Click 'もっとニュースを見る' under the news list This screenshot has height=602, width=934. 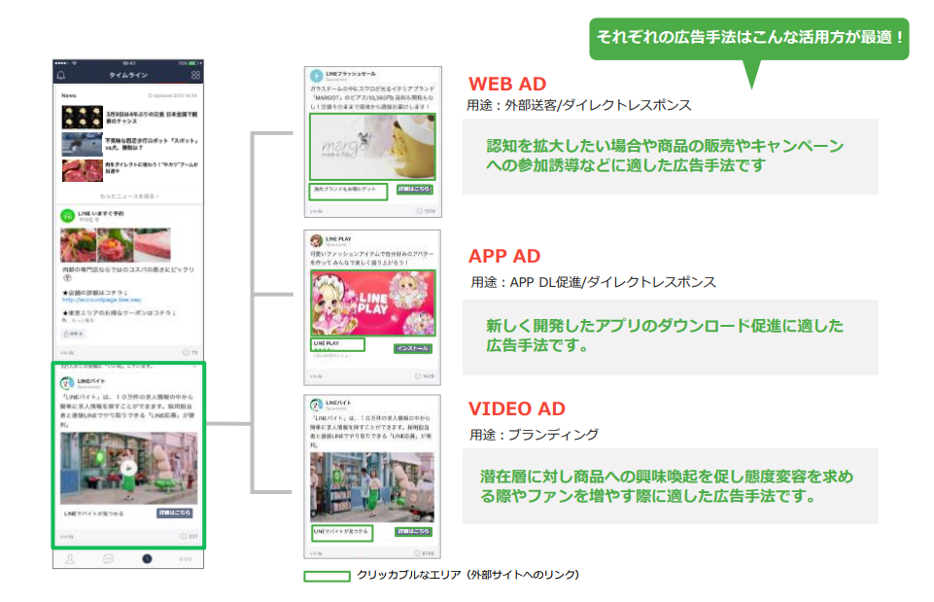point(129,196)
